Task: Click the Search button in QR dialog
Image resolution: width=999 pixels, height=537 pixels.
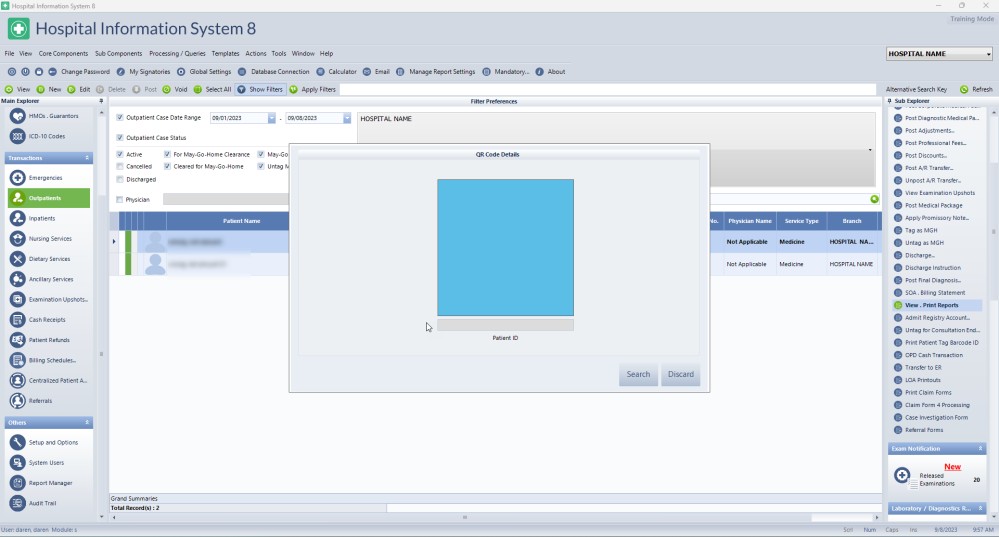Action: tap(638, 375)
